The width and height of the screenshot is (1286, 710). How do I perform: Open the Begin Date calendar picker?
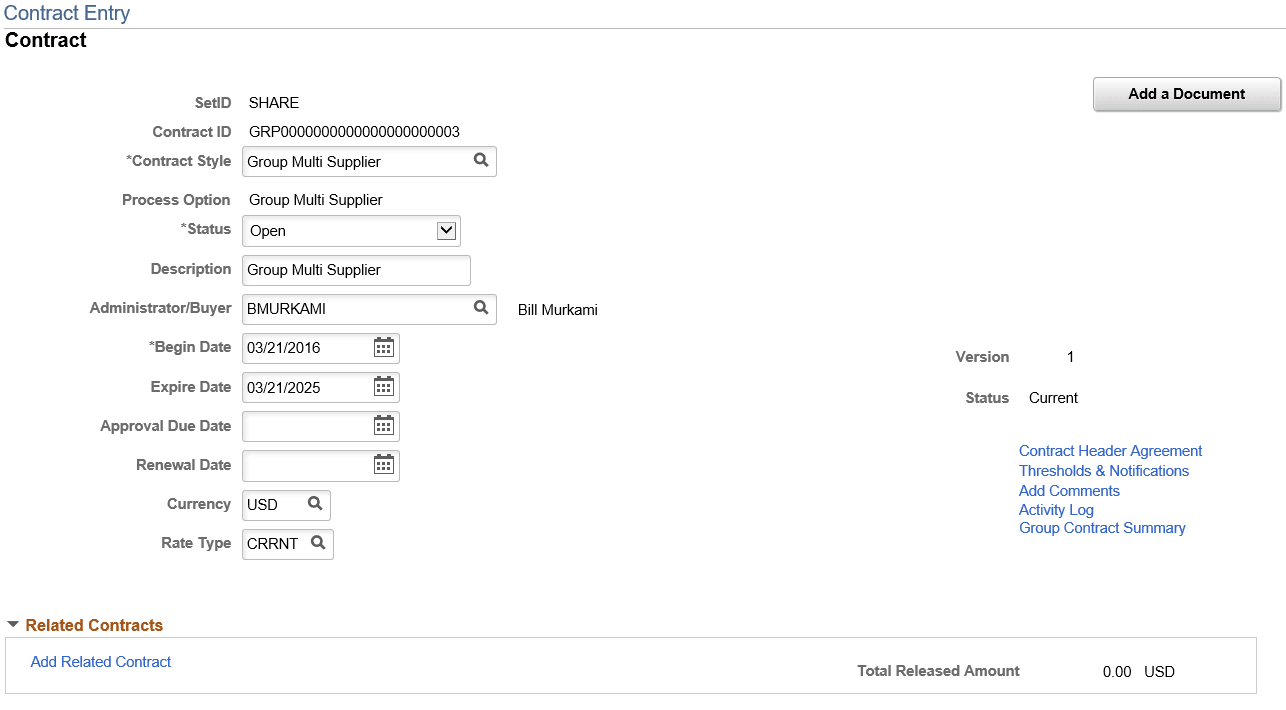384,347
